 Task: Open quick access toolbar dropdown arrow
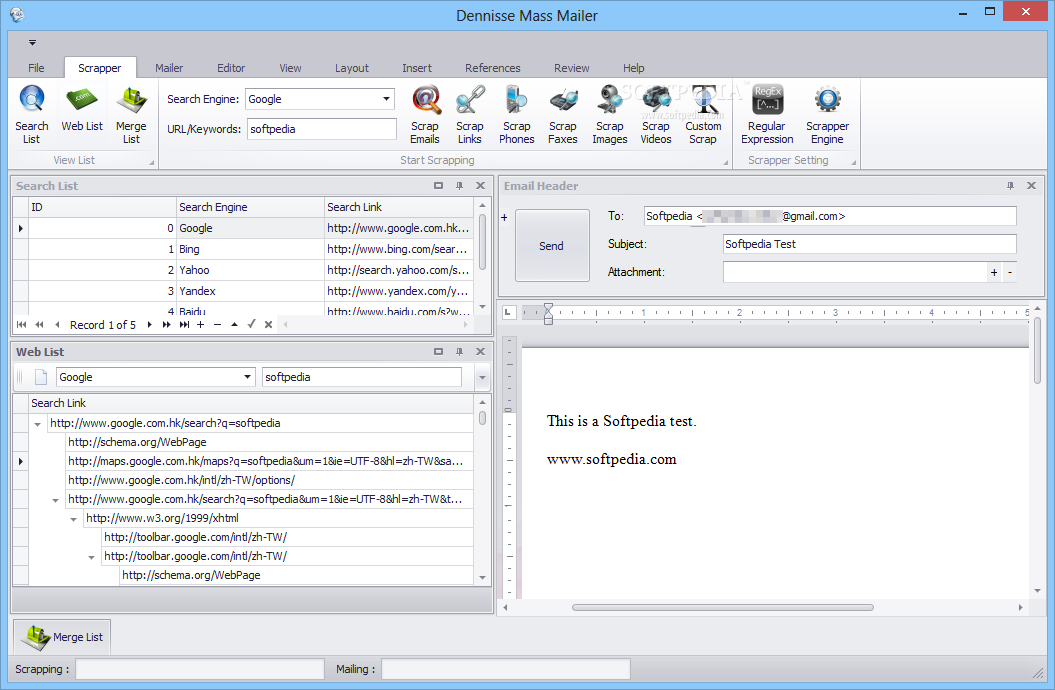click(32, 42)
